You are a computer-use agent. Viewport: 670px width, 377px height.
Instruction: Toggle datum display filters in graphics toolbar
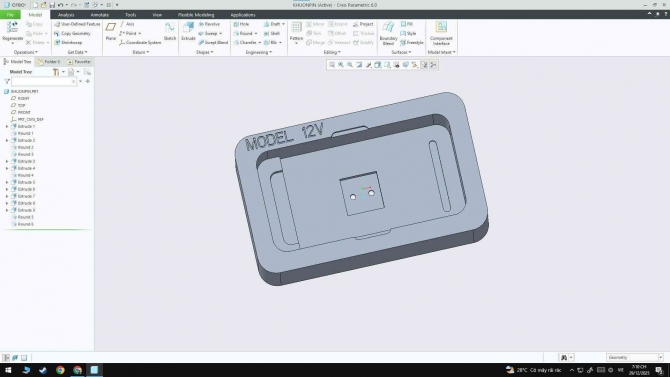click(415, 65)
